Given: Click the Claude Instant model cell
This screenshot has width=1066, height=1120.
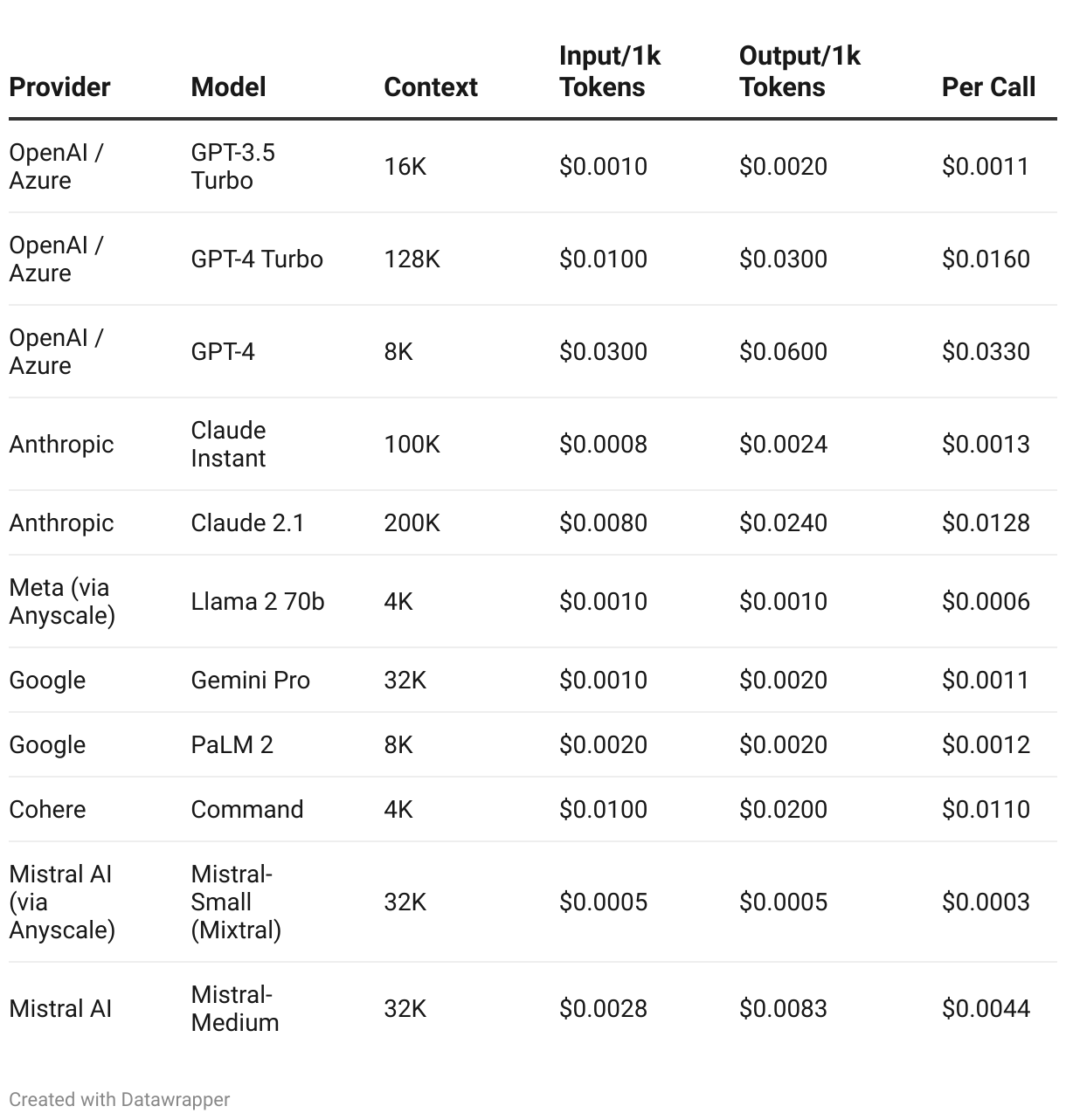Looking at the screenshot, I should (x=228, y=444).
